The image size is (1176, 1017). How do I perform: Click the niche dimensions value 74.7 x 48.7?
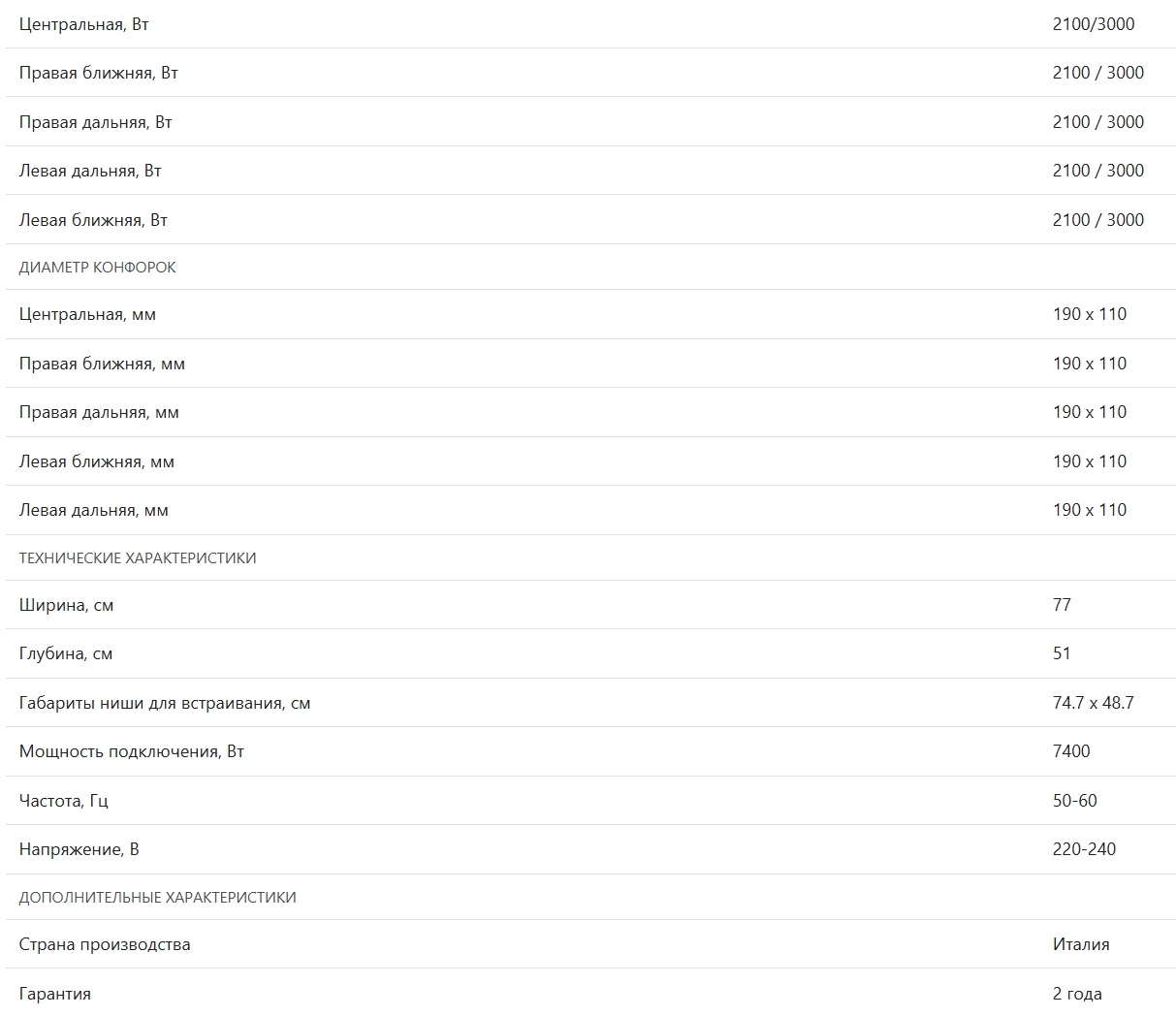click(x=1093, y=703)
